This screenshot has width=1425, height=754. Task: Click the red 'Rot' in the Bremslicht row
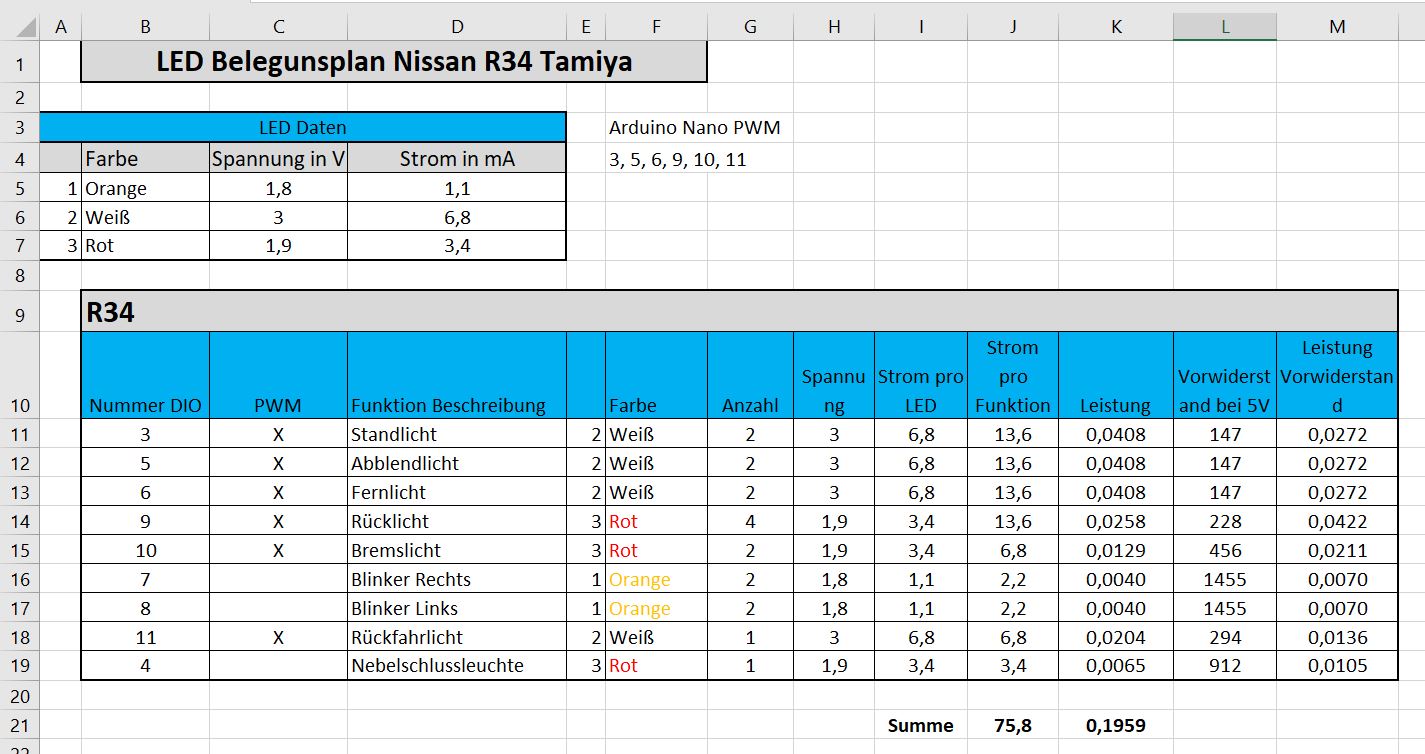657,550
